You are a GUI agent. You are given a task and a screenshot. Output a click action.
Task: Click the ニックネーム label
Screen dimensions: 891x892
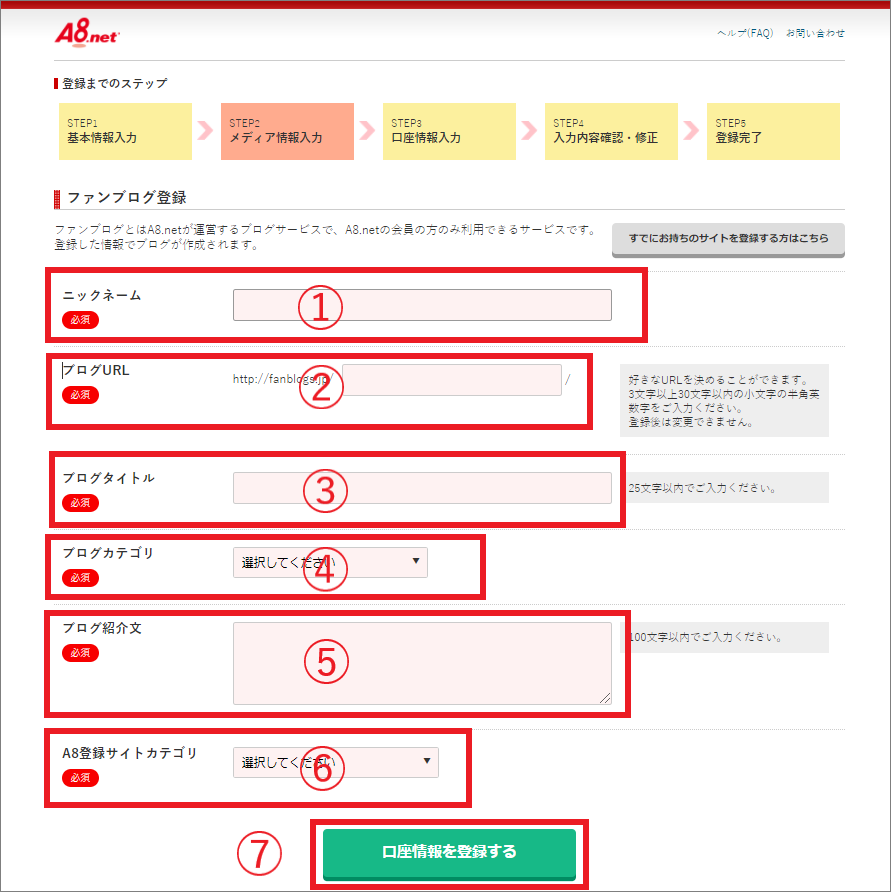click(102, 295)
